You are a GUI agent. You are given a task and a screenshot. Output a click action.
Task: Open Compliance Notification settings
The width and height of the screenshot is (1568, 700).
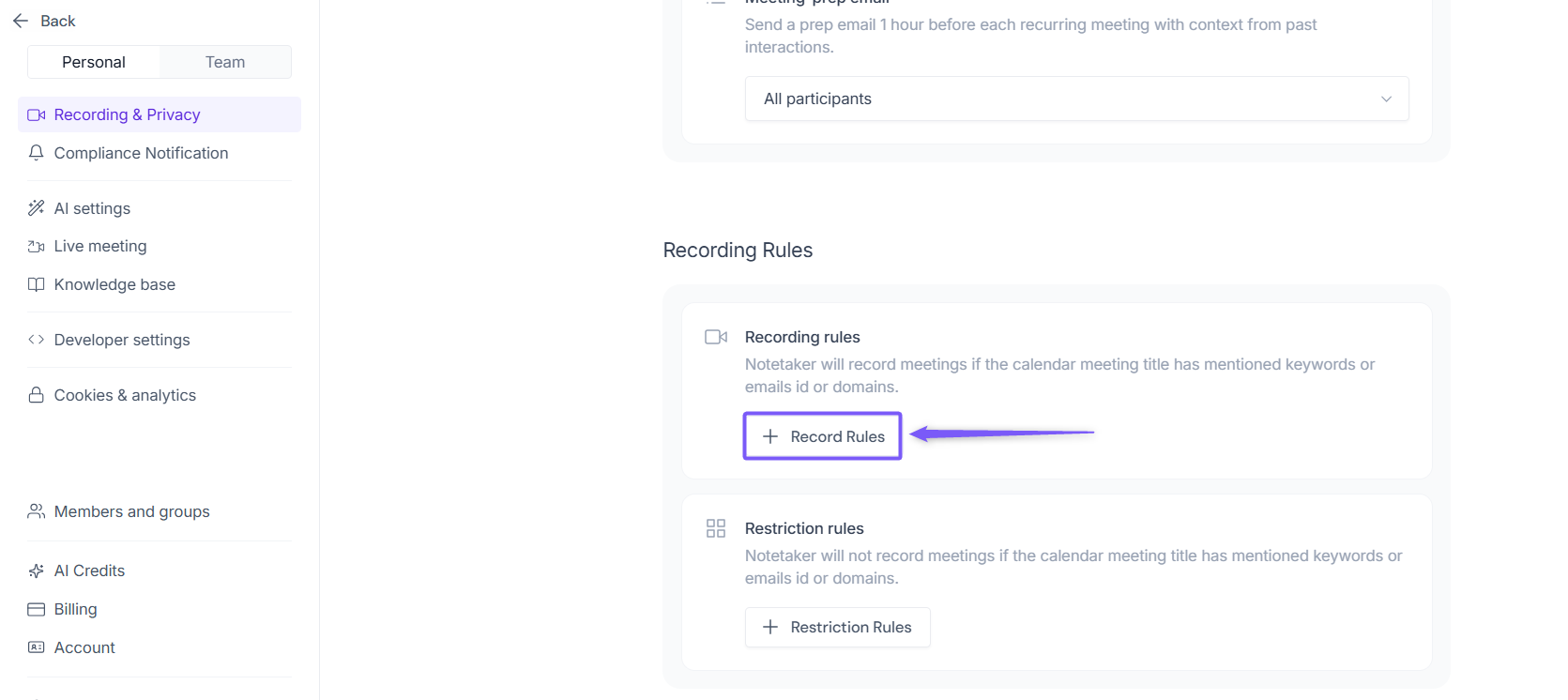pyautogui.click(x=141, y=153)
